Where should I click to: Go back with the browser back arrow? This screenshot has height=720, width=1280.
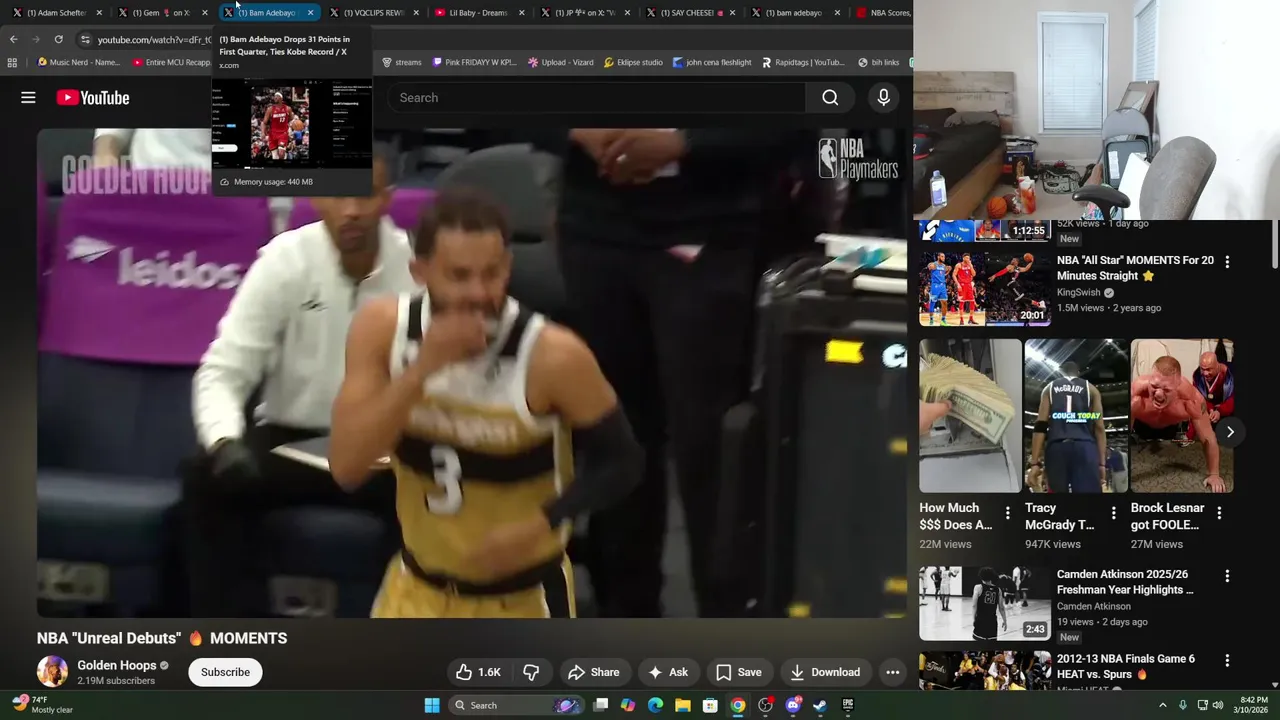pos(13,39)
